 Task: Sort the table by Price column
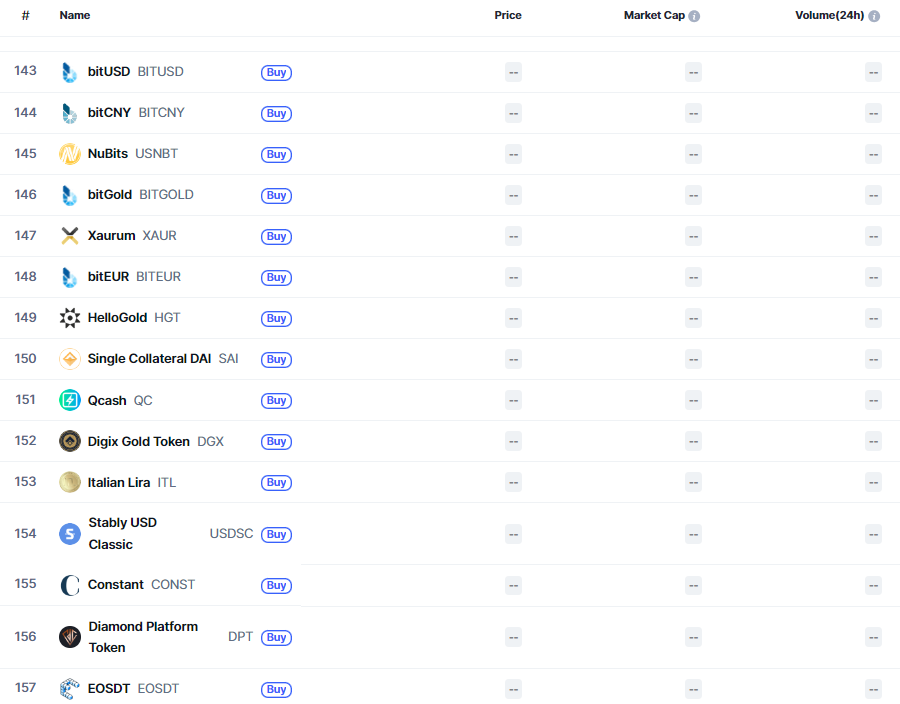tap(508, 15)
